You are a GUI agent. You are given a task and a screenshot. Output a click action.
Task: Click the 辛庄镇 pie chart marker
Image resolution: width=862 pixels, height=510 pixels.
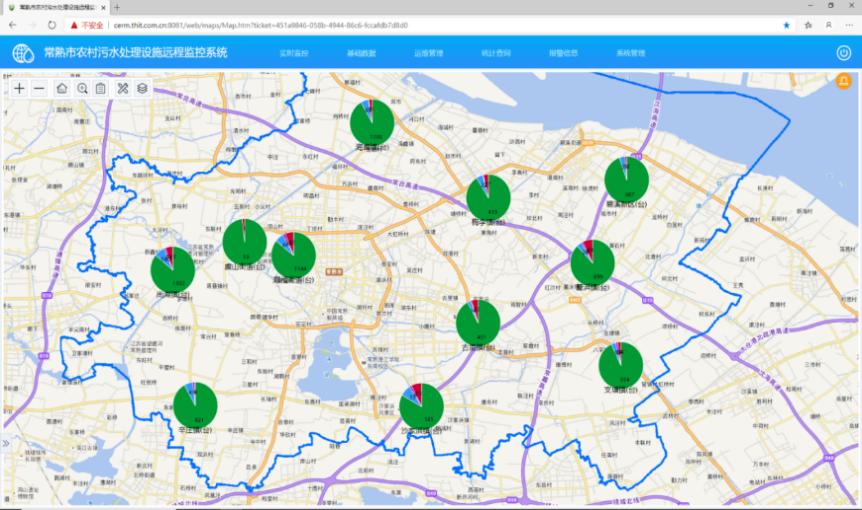pyautogui.click(x=195, y=404)
